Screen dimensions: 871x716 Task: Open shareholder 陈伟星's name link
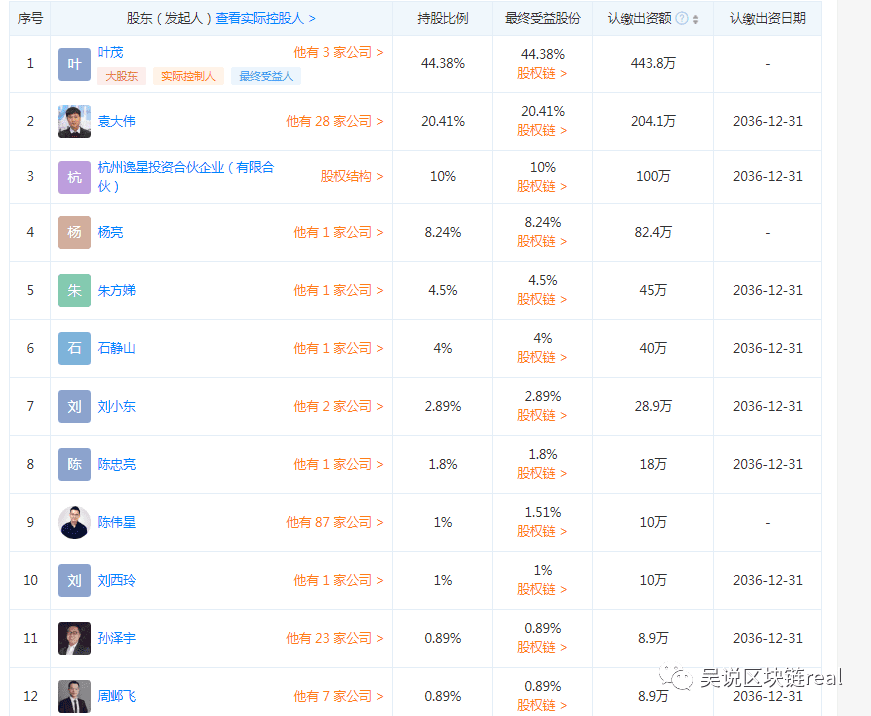[x=117, y=522]
